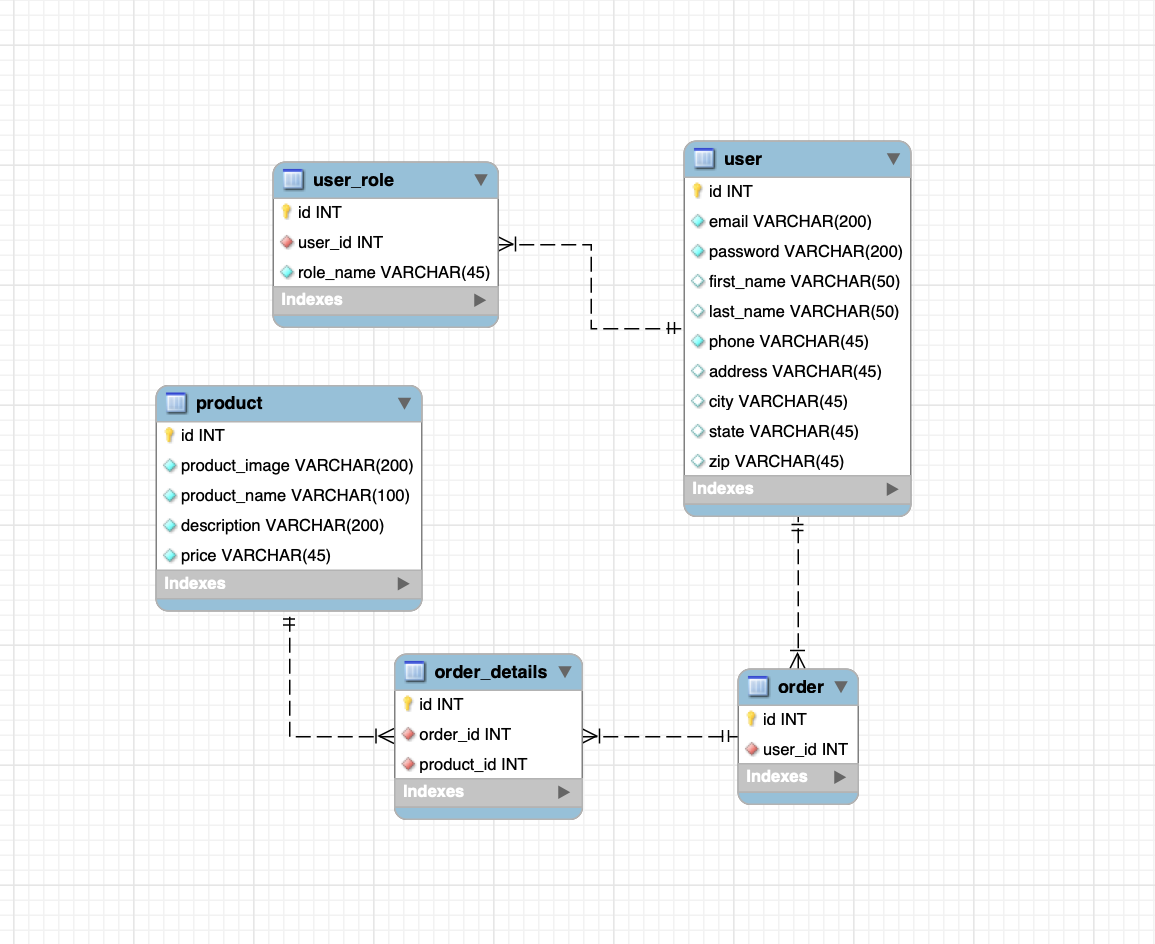Expand Indexes section of order_details table
Screen dimensions: 1155x944
pos(564,792)
